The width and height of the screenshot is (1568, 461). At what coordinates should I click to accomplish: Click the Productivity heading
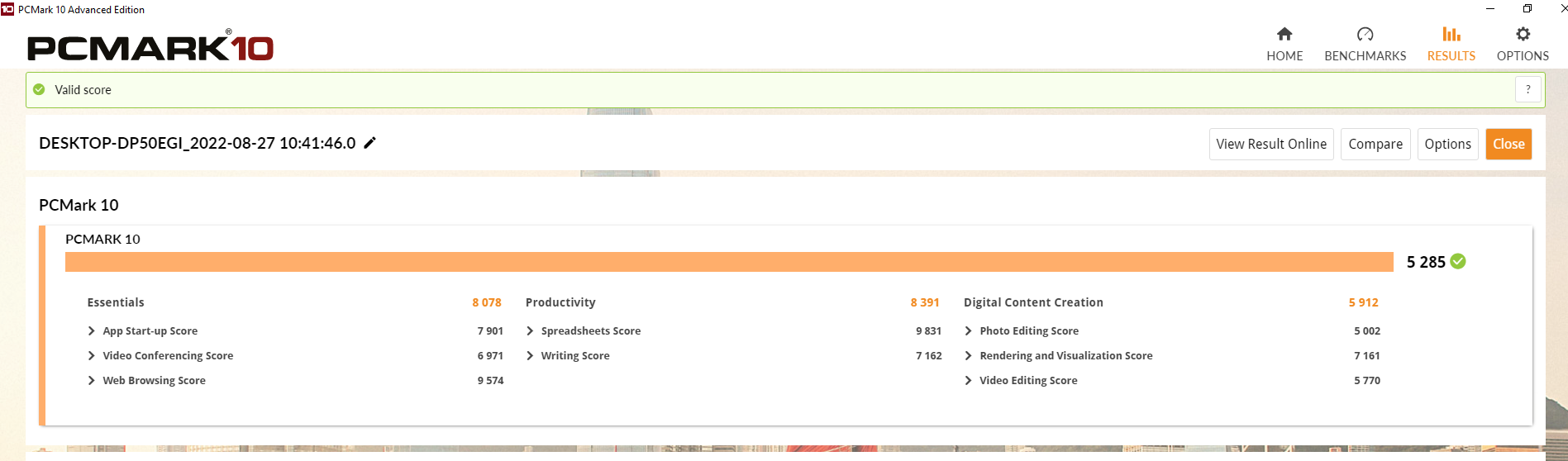click(x=560, y=302)
